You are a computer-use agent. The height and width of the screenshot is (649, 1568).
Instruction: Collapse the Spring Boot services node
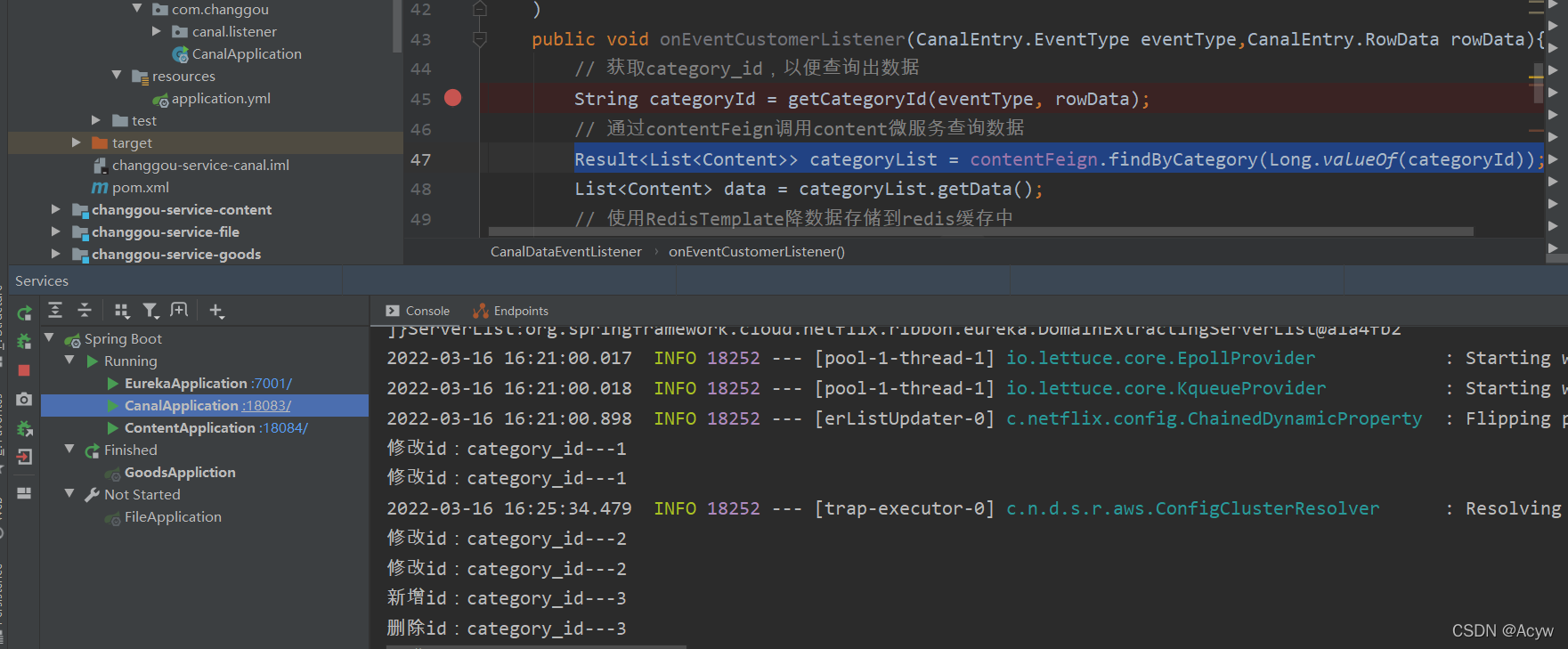coord(50,338)
